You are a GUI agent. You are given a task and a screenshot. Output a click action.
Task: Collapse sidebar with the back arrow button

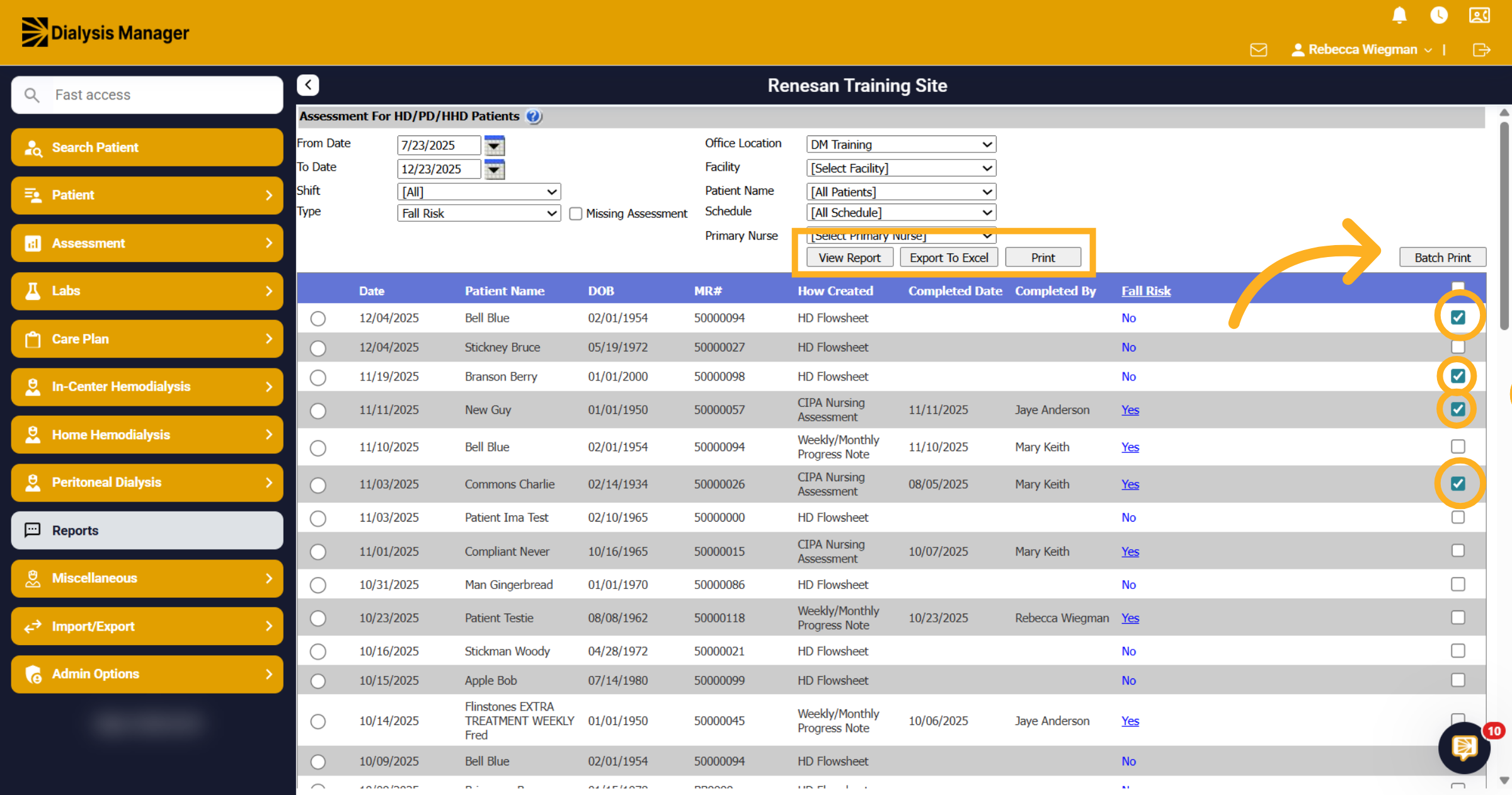[308, 84]
